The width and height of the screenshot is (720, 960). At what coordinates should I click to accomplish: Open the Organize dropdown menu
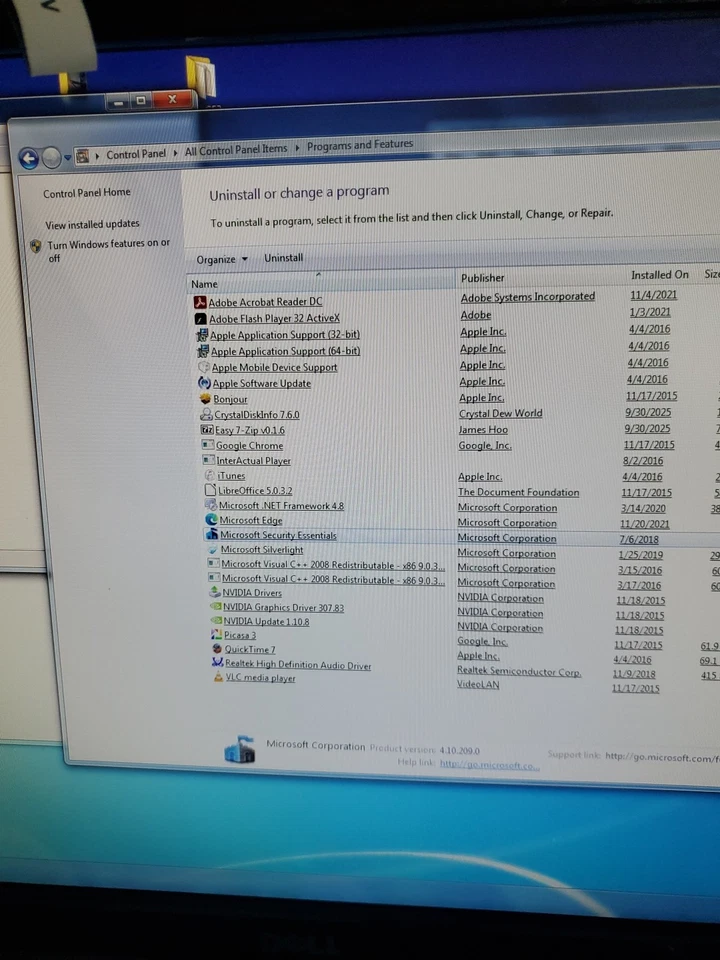click(222, 260)
